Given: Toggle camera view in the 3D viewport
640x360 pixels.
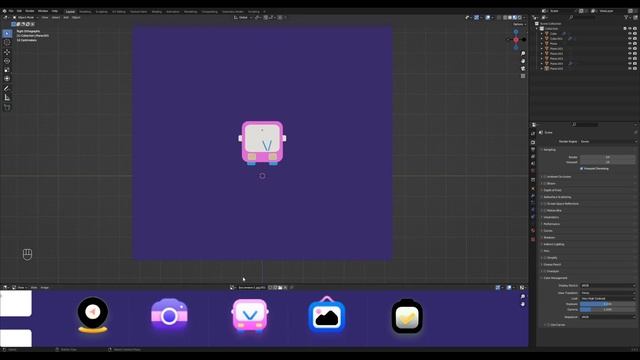Looking at the screenshot, I should tap(523, 68).
